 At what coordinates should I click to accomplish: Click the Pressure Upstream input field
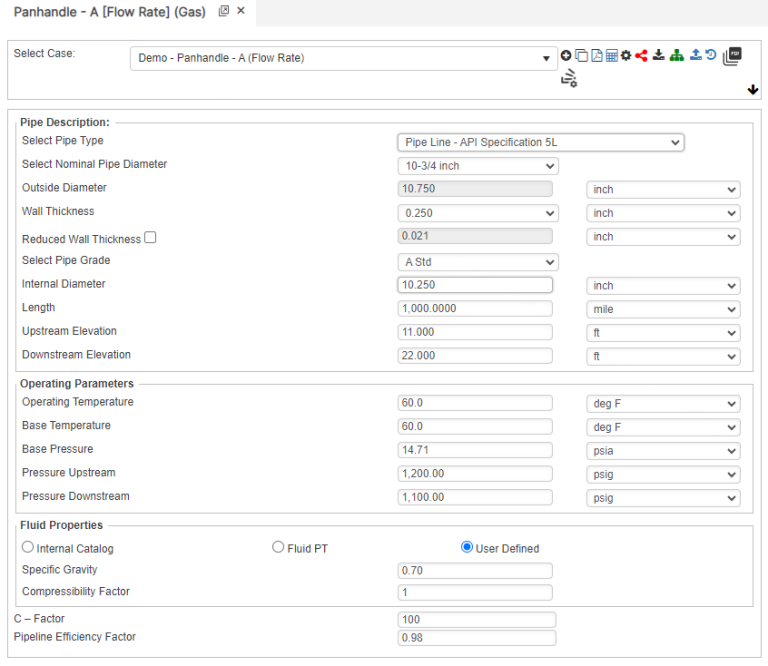click(x=475, y=473)
